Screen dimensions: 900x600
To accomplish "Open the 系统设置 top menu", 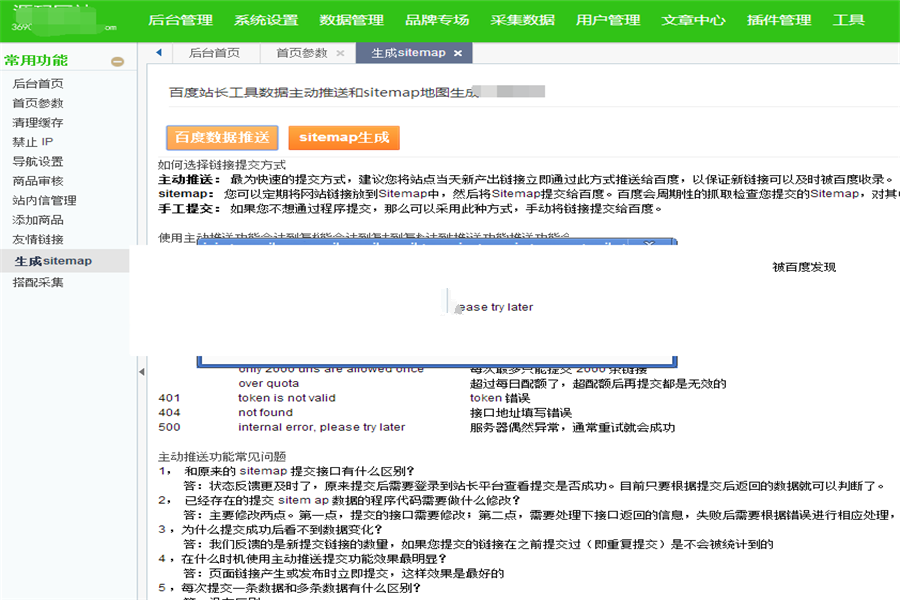I will click(266, 20).
